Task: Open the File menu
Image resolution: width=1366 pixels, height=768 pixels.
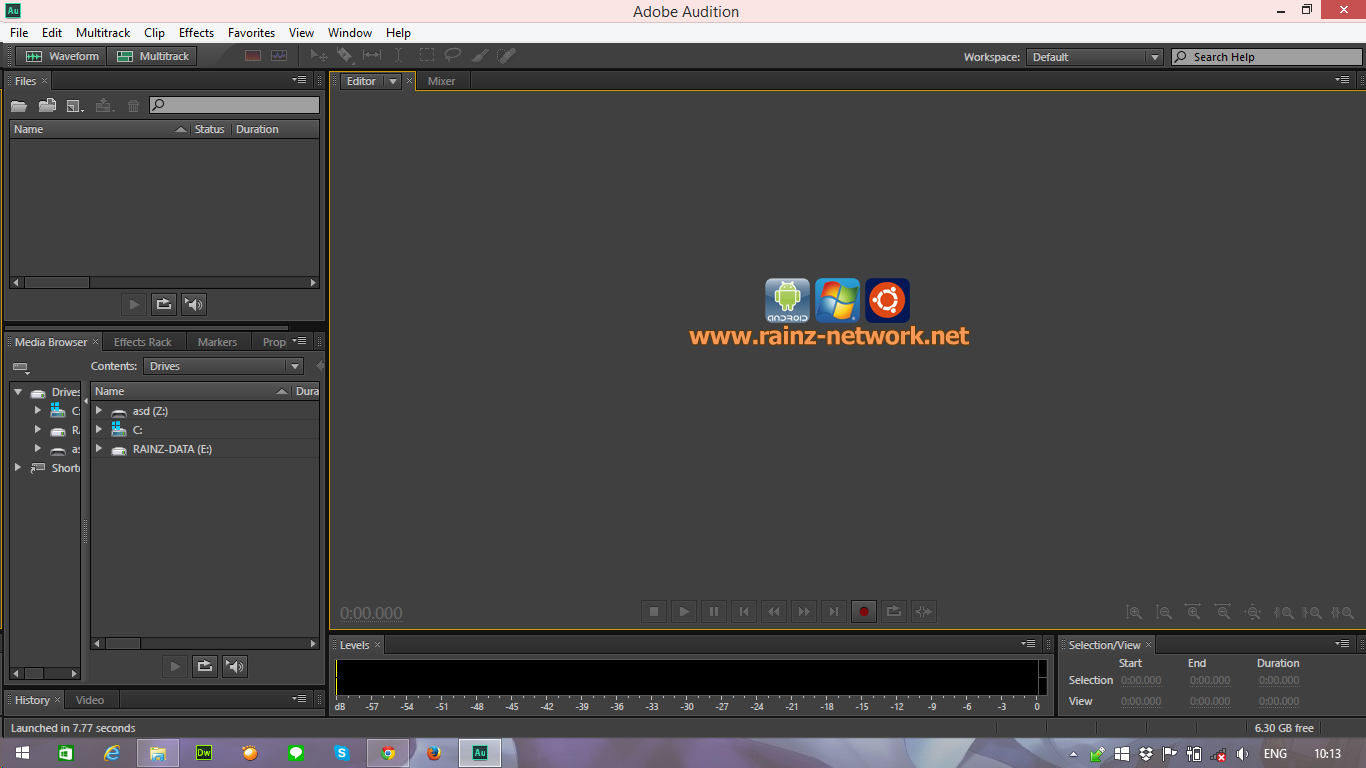Action: point(19,33)
